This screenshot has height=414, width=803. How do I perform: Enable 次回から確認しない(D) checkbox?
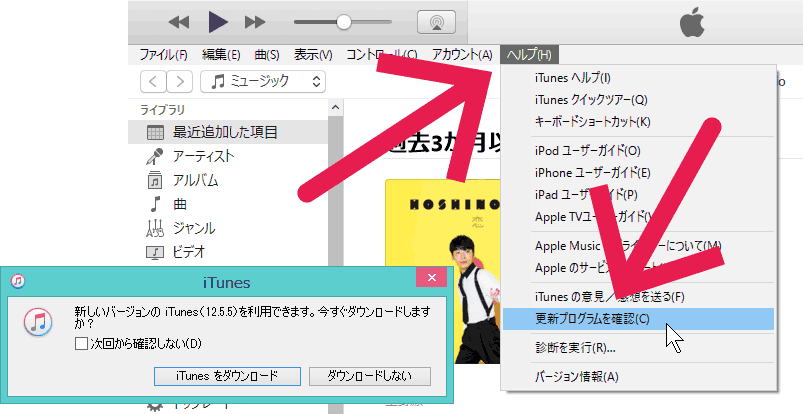point(81,343)
